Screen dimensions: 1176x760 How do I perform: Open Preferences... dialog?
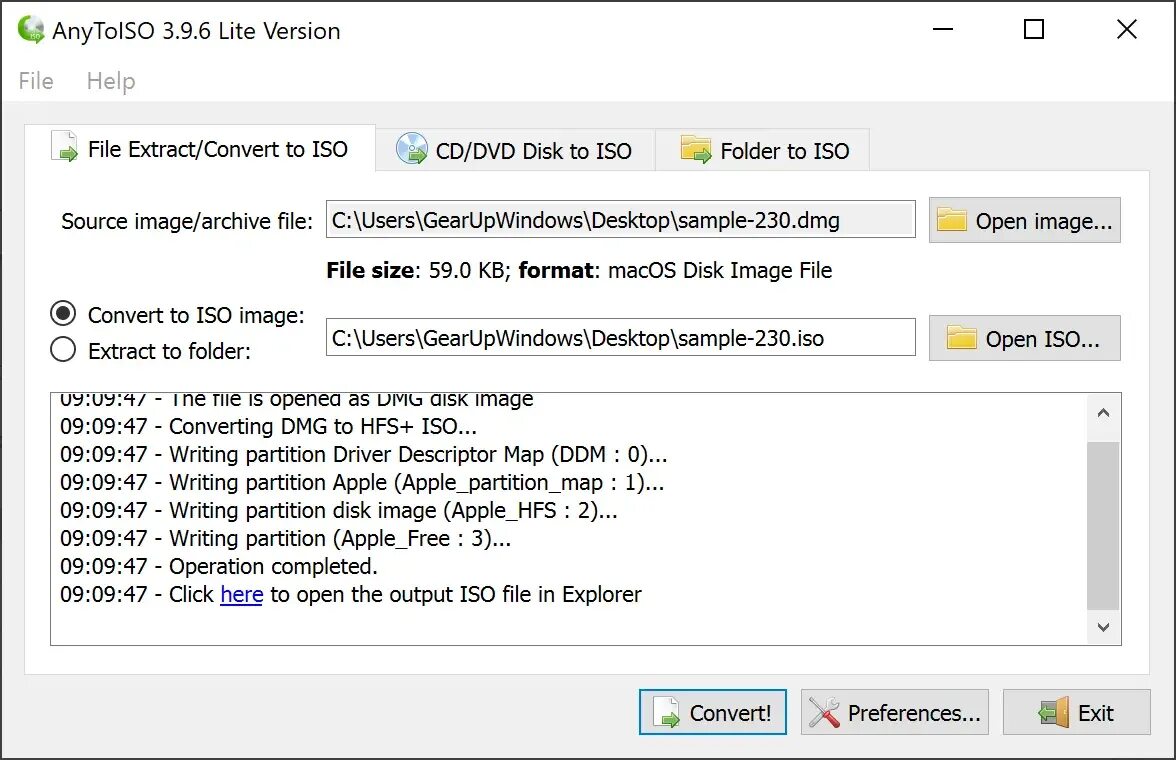click(895, 712)
